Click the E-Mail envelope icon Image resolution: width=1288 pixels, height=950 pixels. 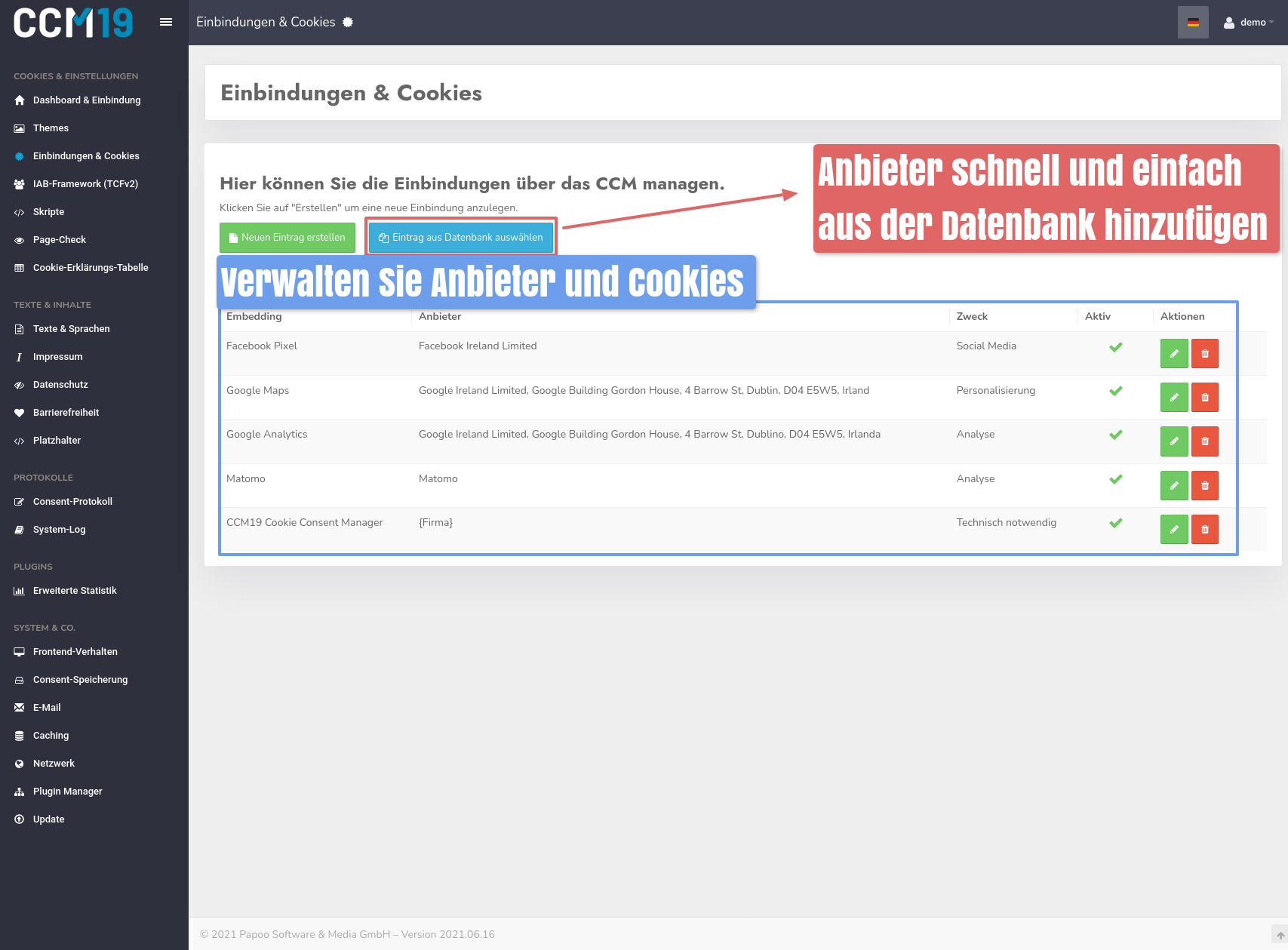[20, 708]
